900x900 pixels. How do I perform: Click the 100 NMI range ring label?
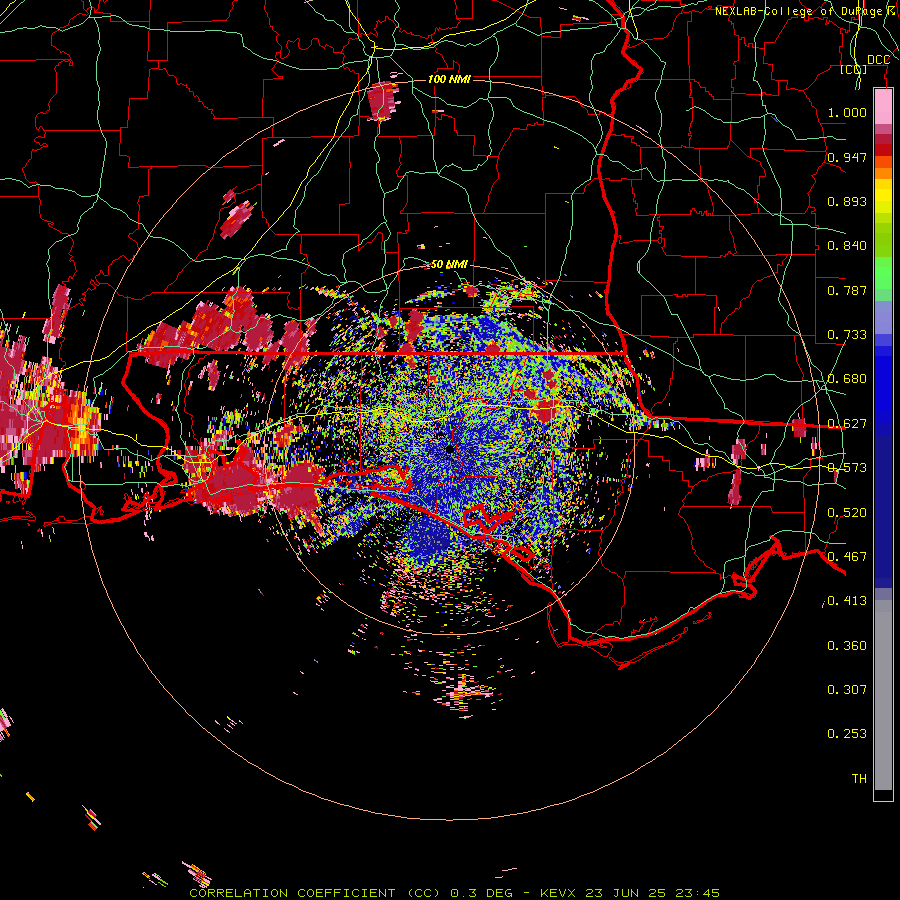click(449, 79)
